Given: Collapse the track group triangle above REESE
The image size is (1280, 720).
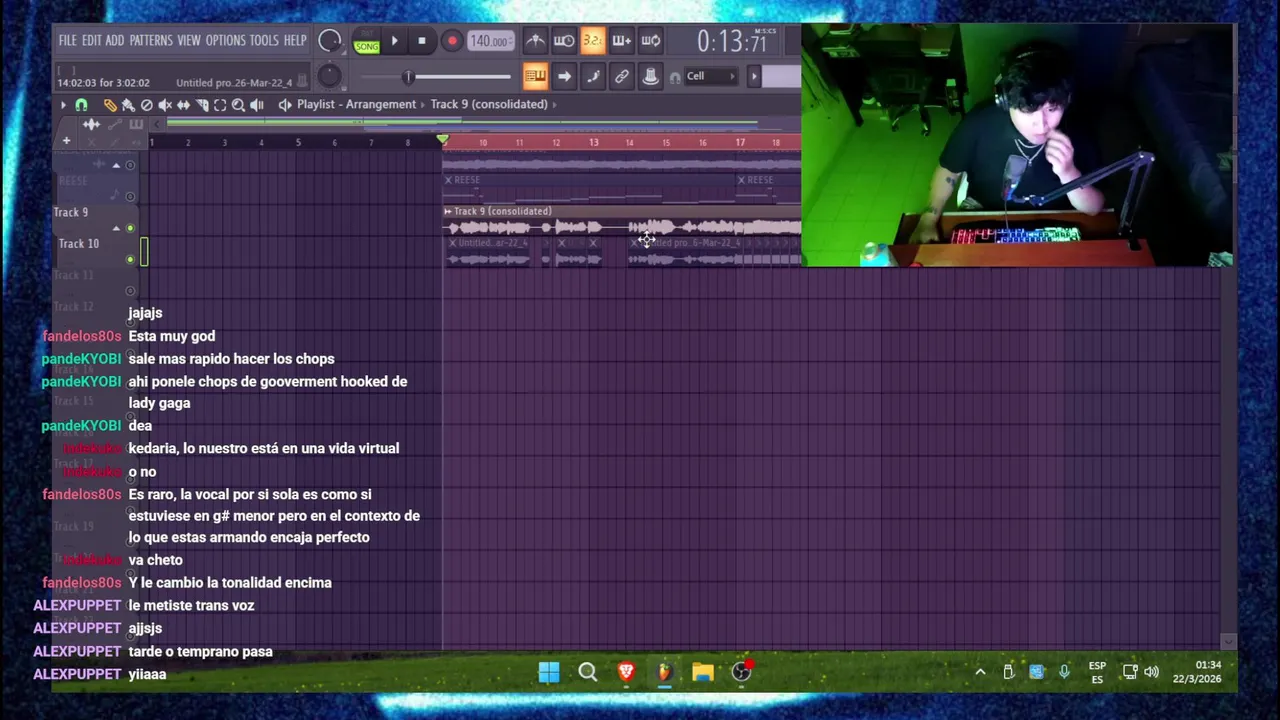Looking at the screenshot, I should (116, 165).
